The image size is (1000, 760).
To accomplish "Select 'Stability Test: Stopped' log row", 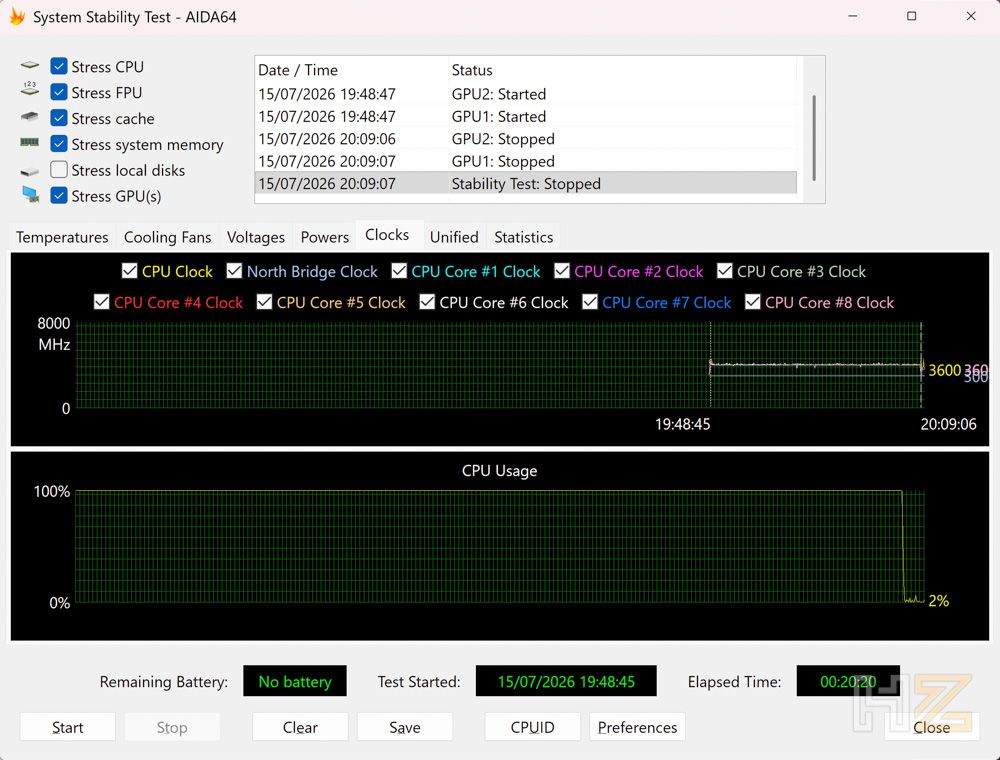I will pyautogui.click(x=526, y=183).
